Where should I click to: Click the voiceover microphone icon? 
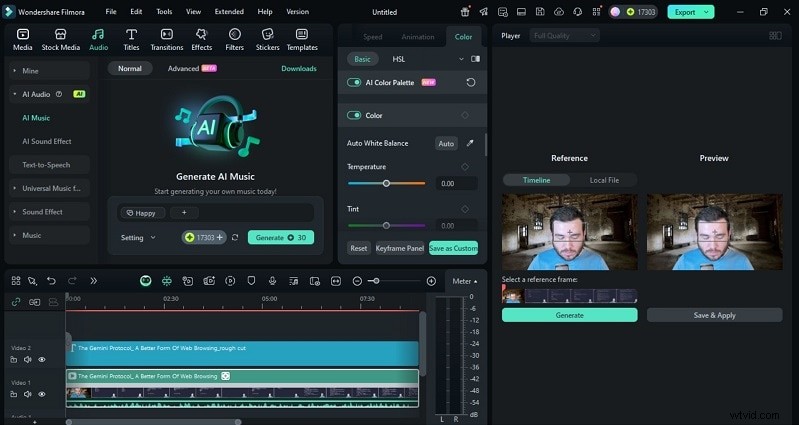click(x=273, y=281)
